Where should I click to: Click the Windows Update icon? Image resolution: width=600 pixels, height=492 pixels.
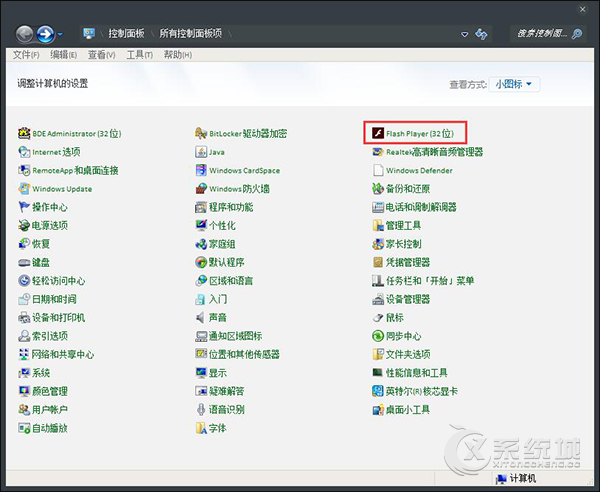[24, 189]
